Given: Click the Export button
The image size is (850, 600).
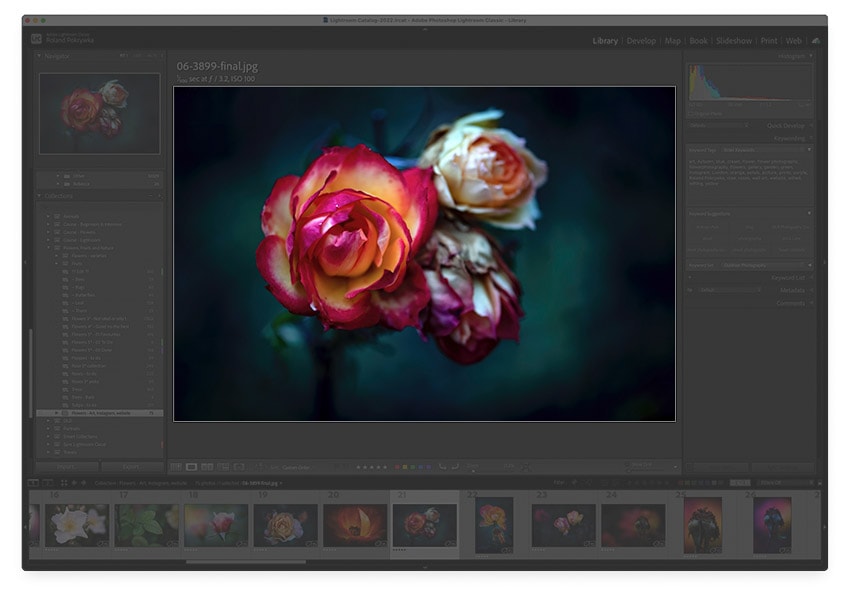Looking at the screenshot, I should [x=131, y=466].
